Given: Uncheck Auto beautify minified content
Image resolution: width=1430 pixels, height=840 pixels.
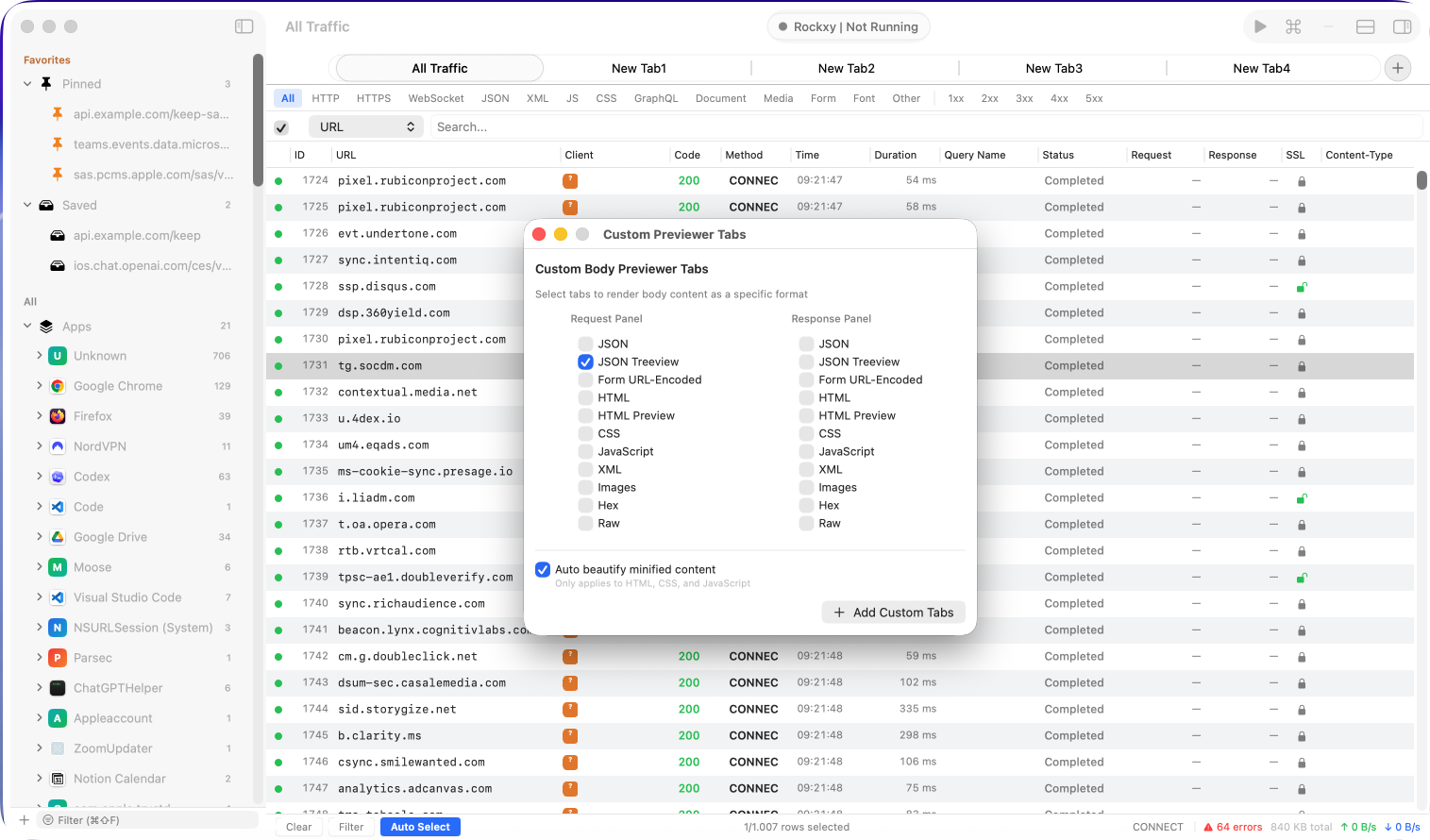Looking at the screenshot, I should (x=543, y=569).
